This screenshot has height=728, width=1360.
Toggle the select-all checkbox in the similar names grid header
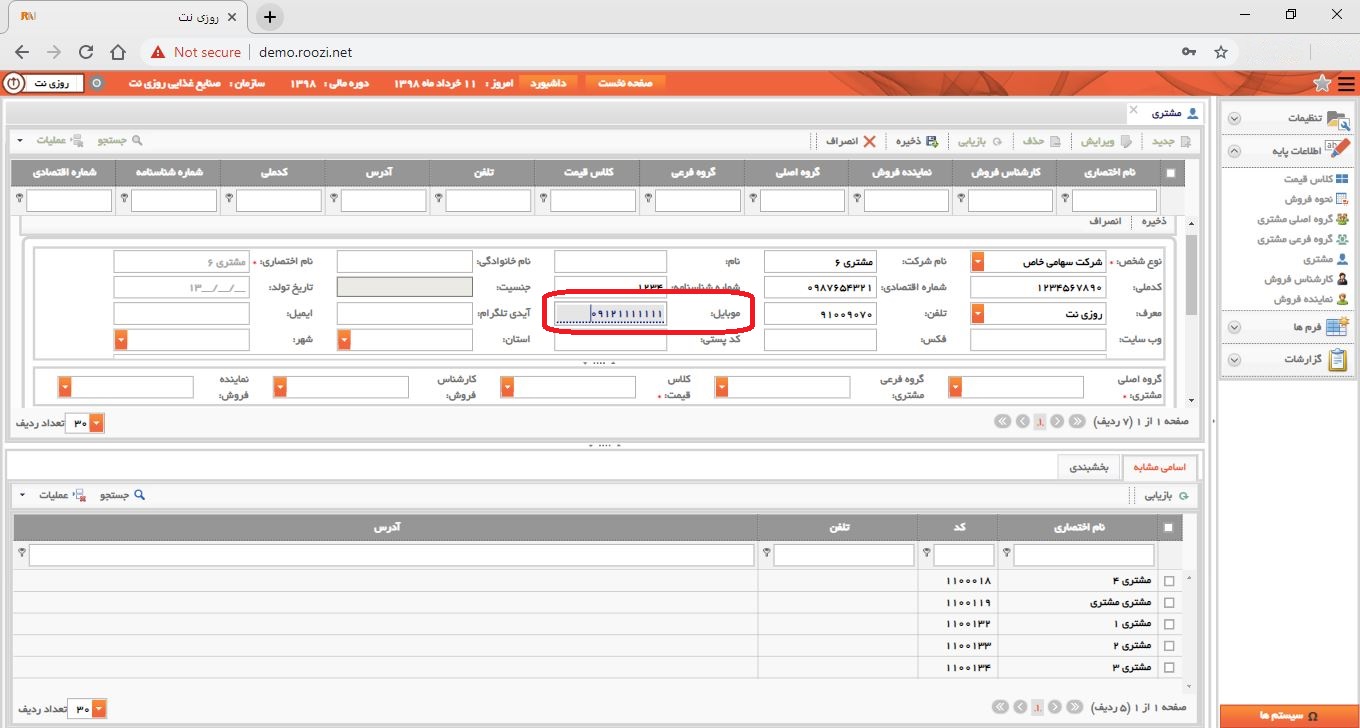[x=1170, y=527]
